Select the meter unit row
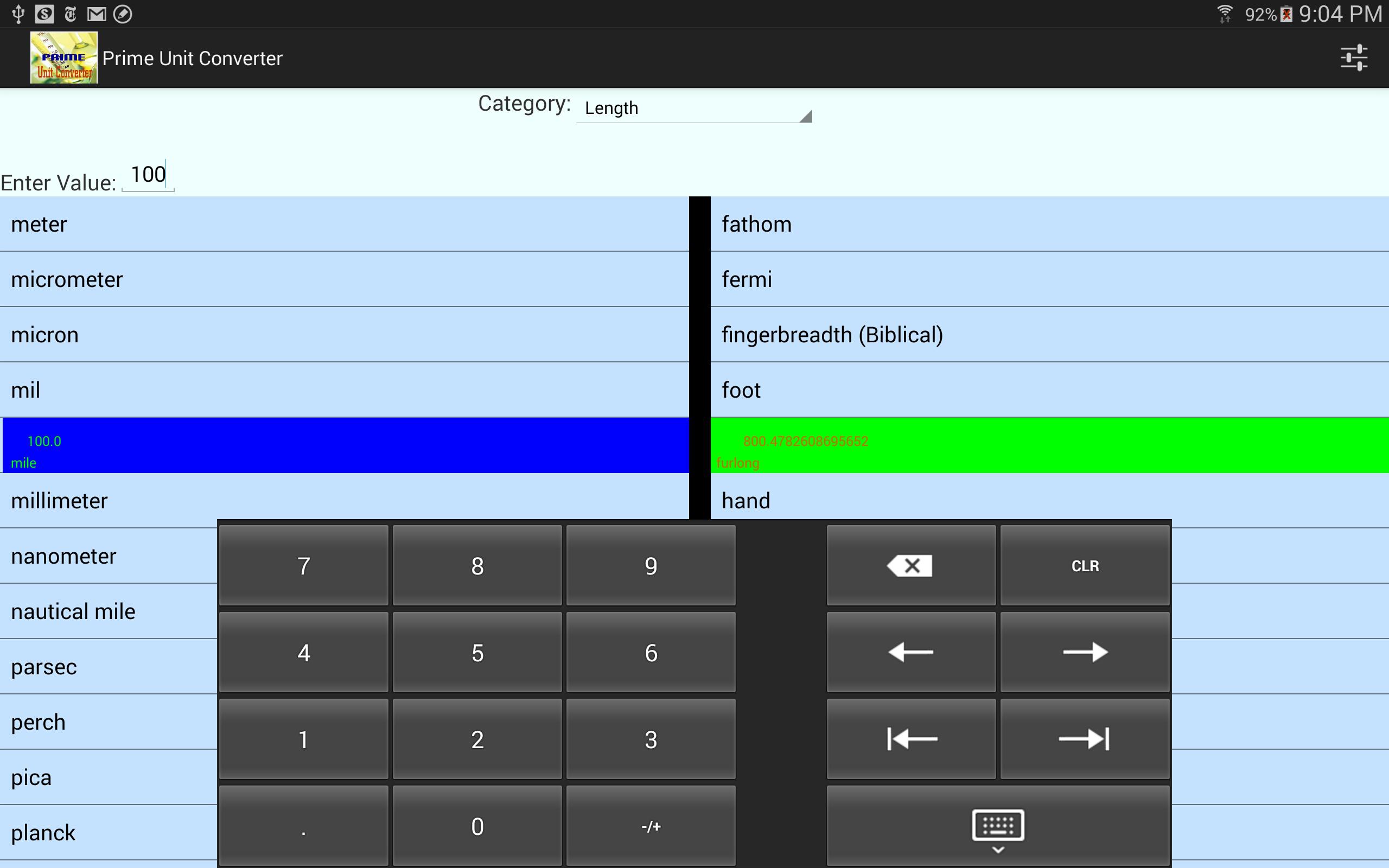 (345, 224)
